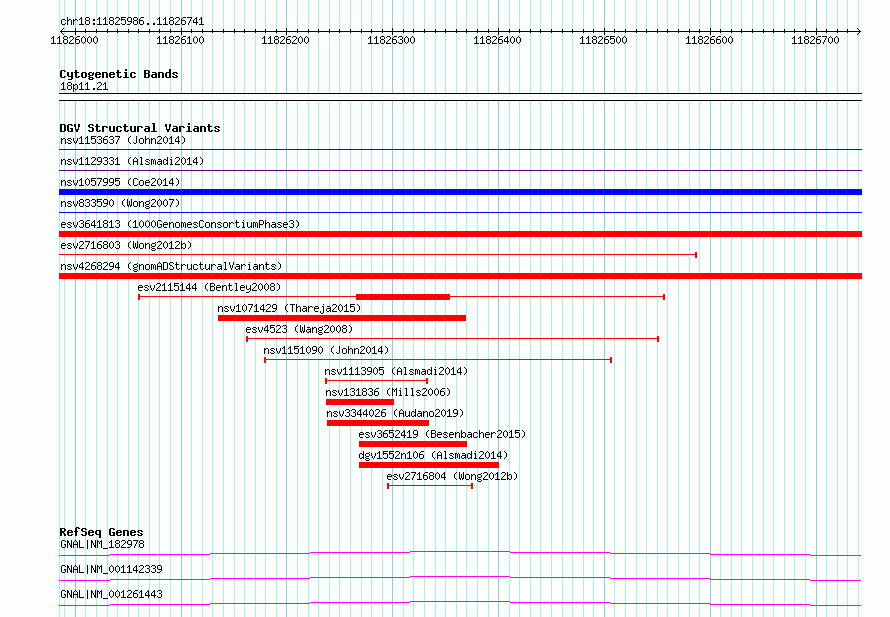Open gene transcript GNAL|NM_001261443
The width and height of the screenshot is (890, 617).
coord(111,594)
